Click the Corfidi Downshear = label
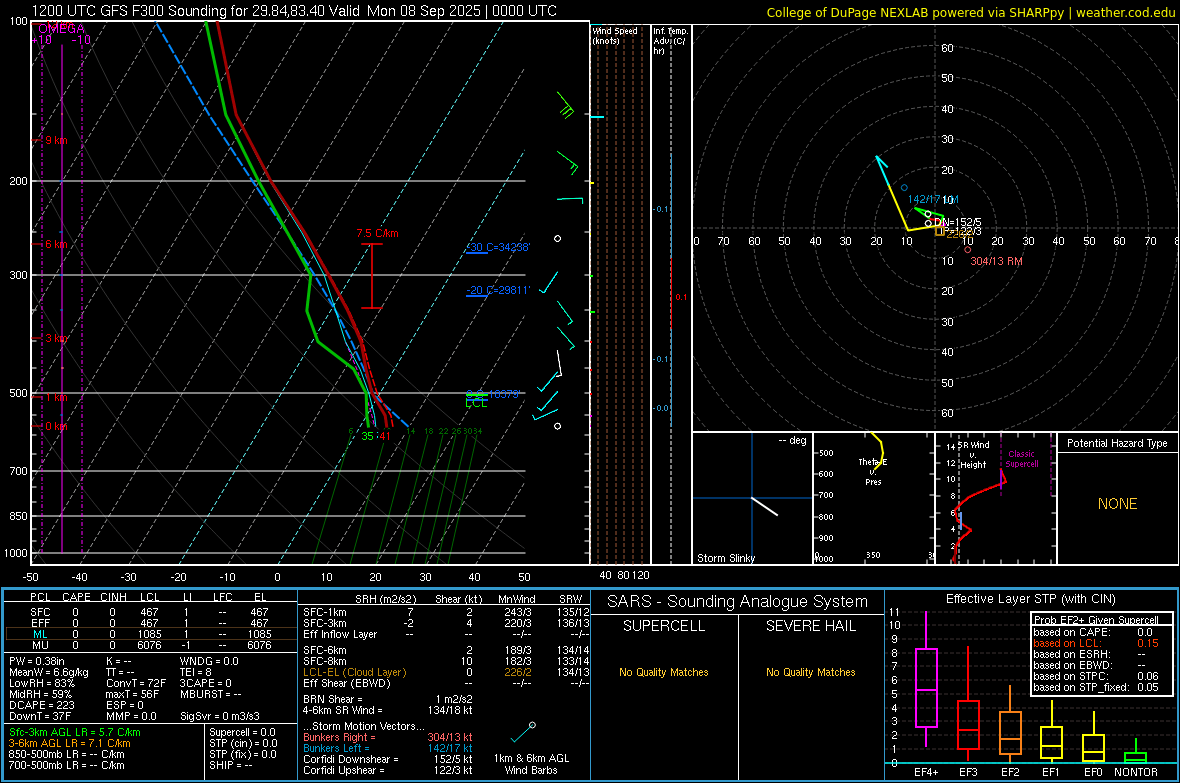The width and height of the screenshot is (1180, 783). (x=351, y=759)
